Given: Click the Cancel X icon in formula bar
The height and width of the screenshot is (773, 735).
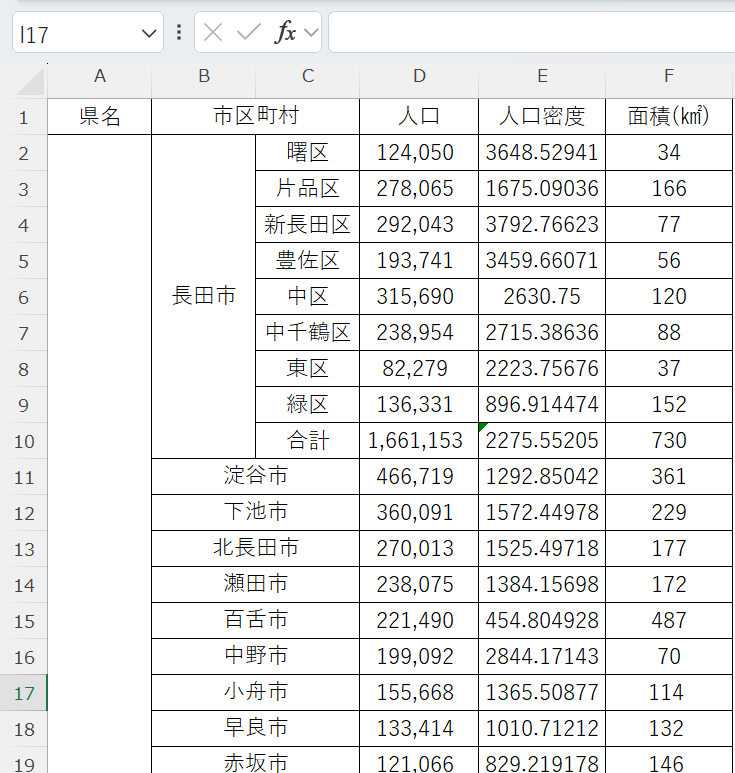Looking at the screenshot, I should (x=213, y=33).
